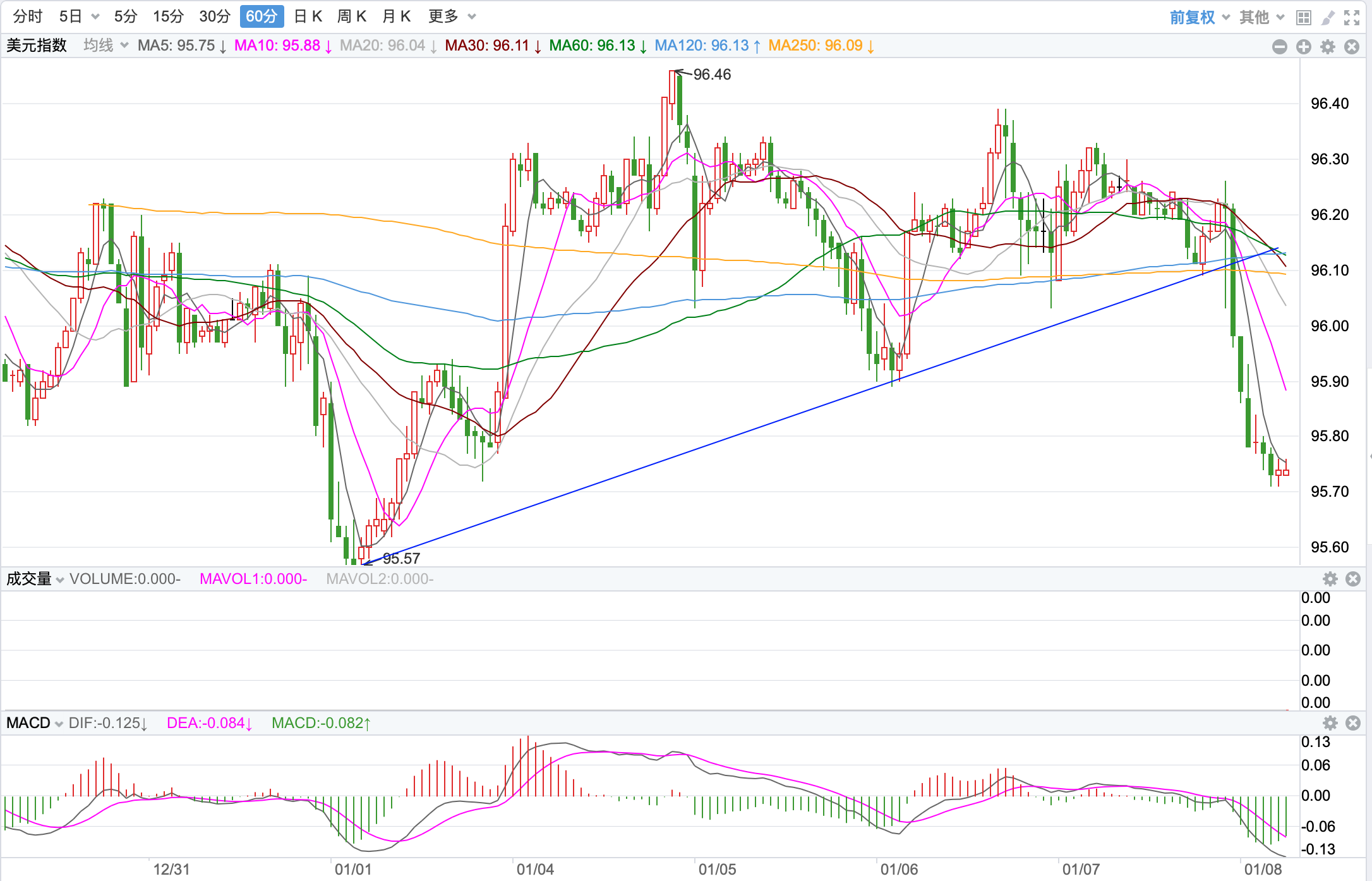This screenshot has width=1372, height=881.
Task: Open MACD panel settings gear
Action: click(1330, 723)
